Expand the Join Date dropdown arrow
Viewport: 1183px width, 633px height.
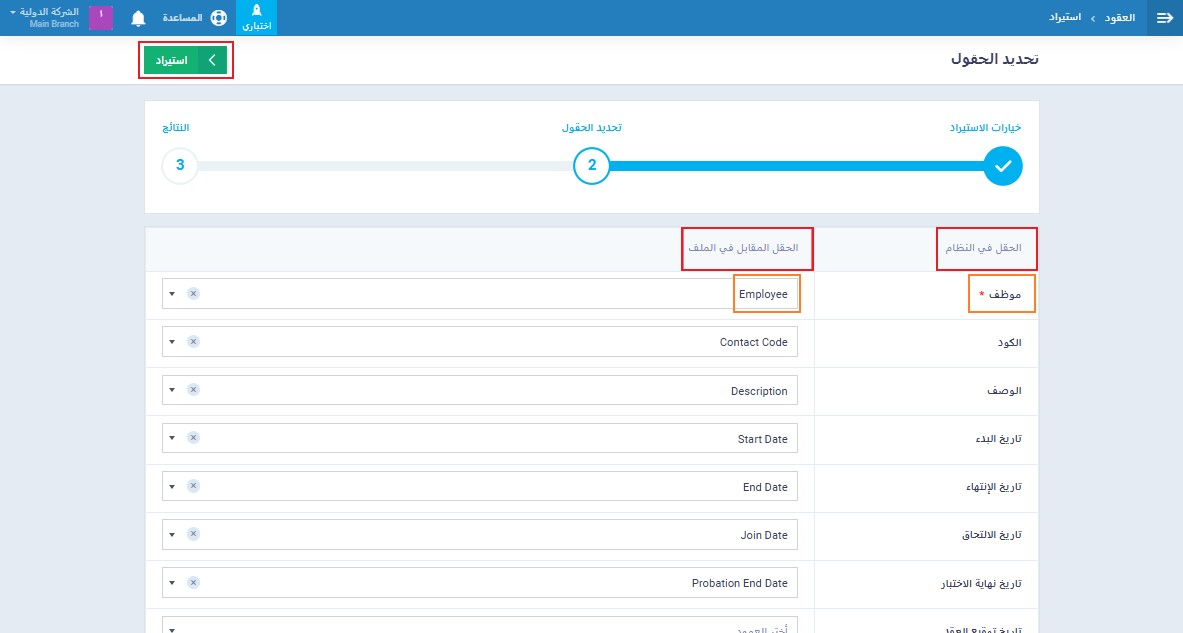point(172,535)
